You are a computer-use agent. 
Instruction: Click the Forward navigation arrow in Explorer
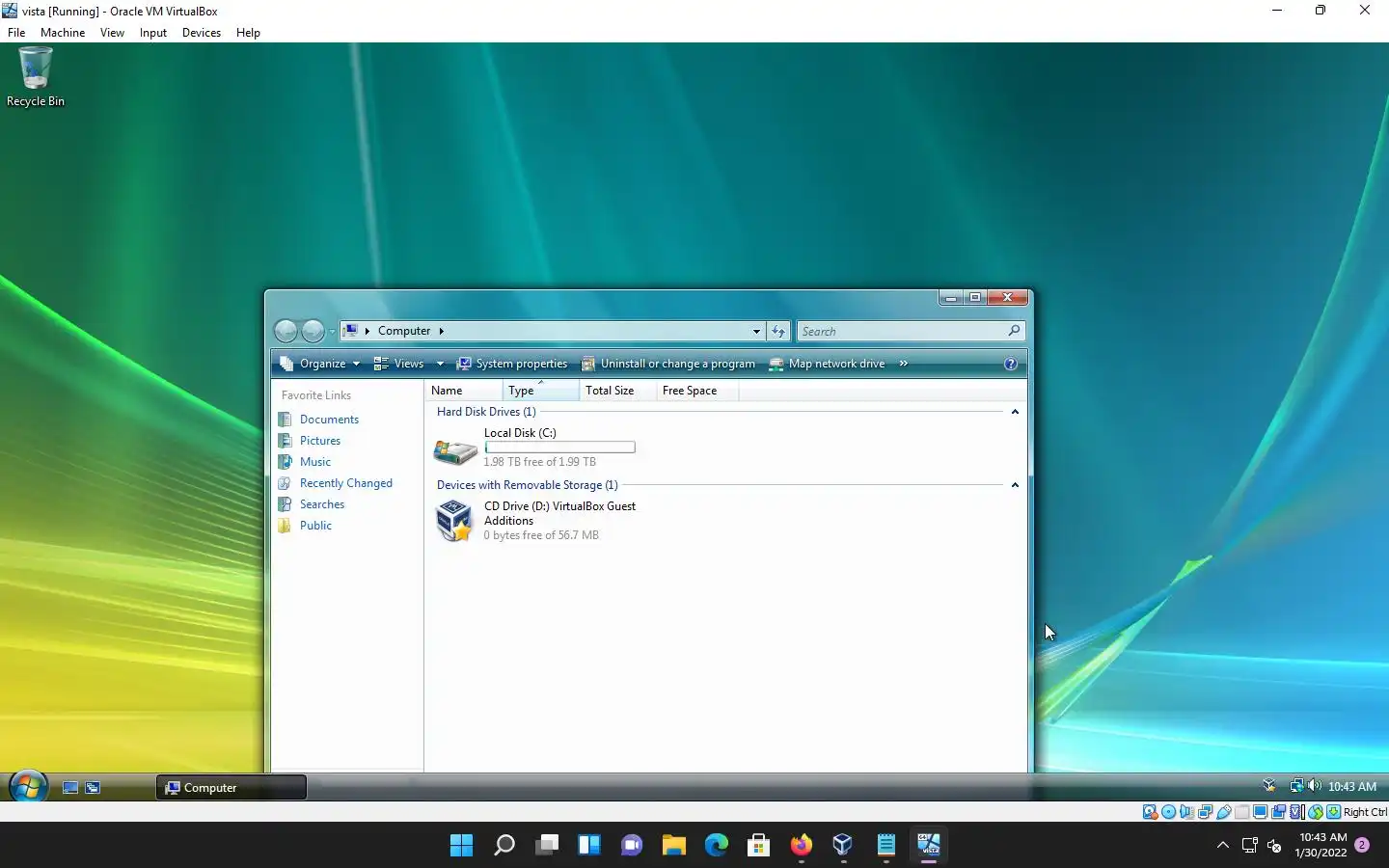pos(313,331)
